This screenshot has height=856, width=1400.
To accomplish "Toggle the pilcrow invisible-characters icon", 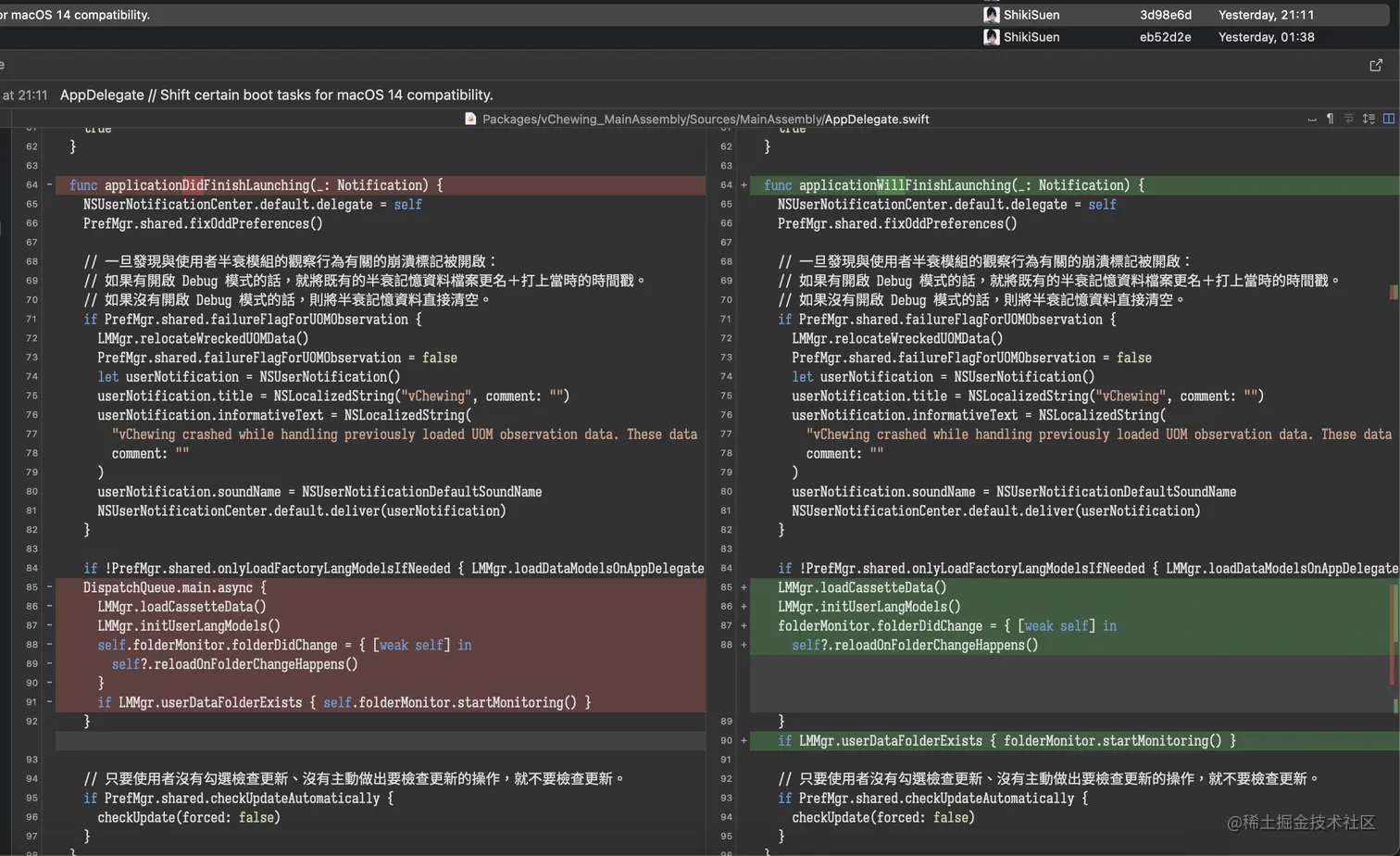I will click(x=1330, y=119).
